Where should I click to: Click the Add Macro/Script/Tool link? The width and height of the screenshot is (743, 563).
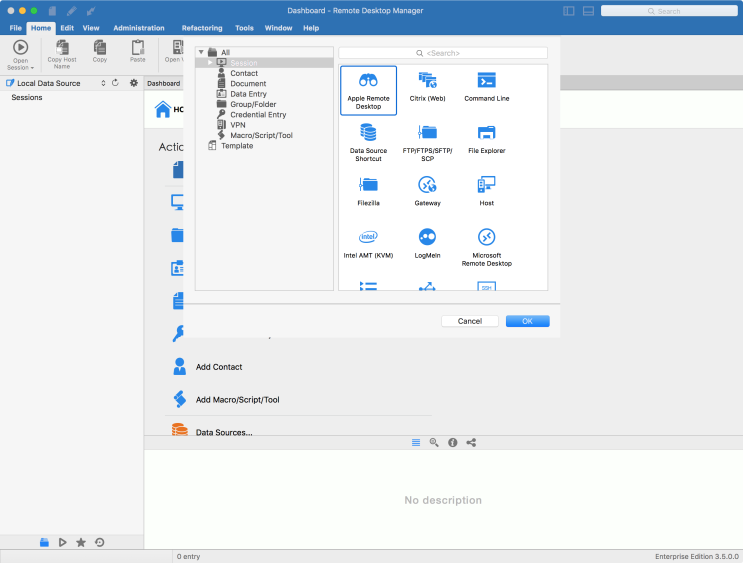coord(237,400)
